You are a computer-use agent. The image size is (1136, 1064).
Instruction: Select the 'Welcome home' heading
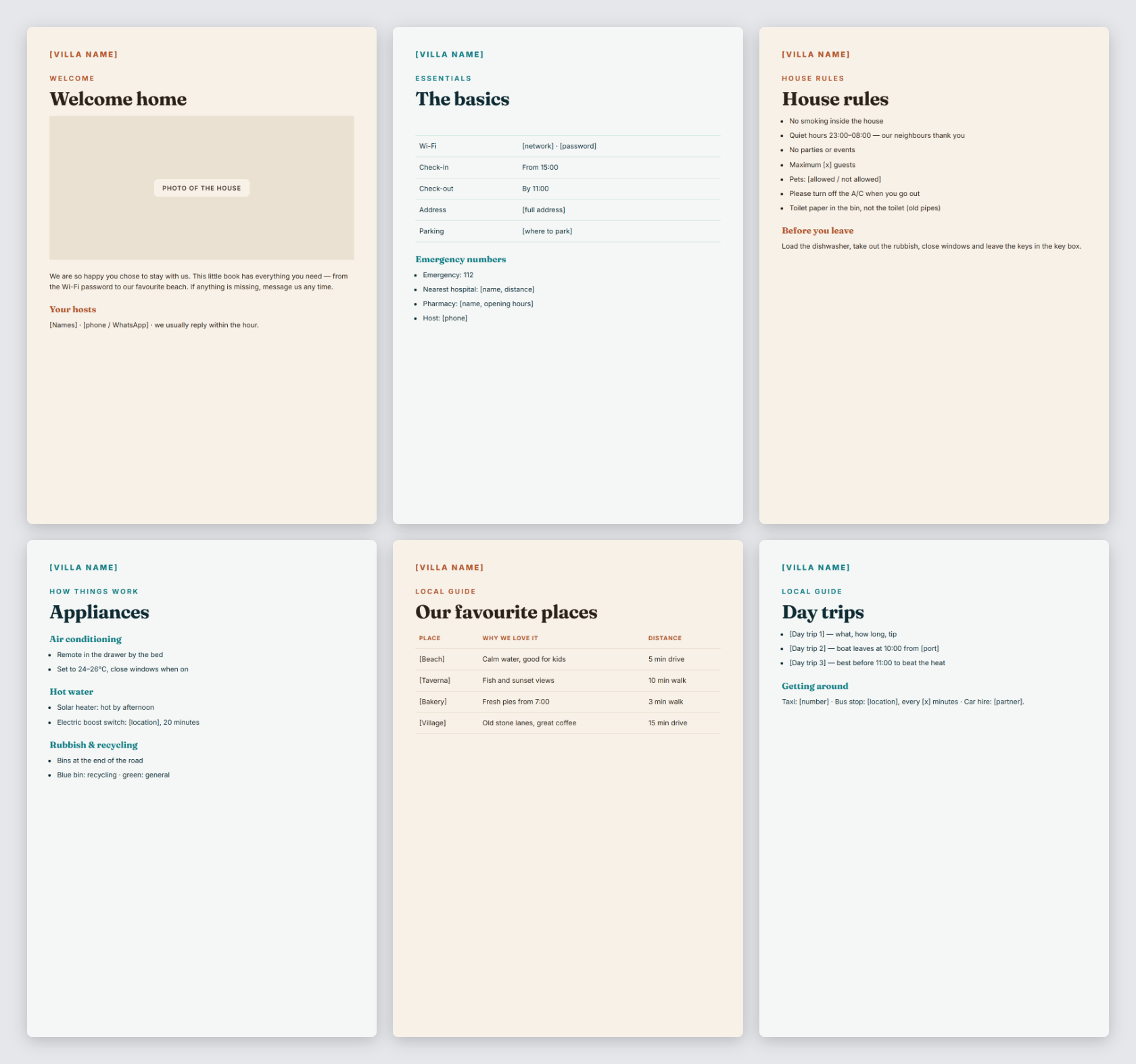tap(118, 99)
